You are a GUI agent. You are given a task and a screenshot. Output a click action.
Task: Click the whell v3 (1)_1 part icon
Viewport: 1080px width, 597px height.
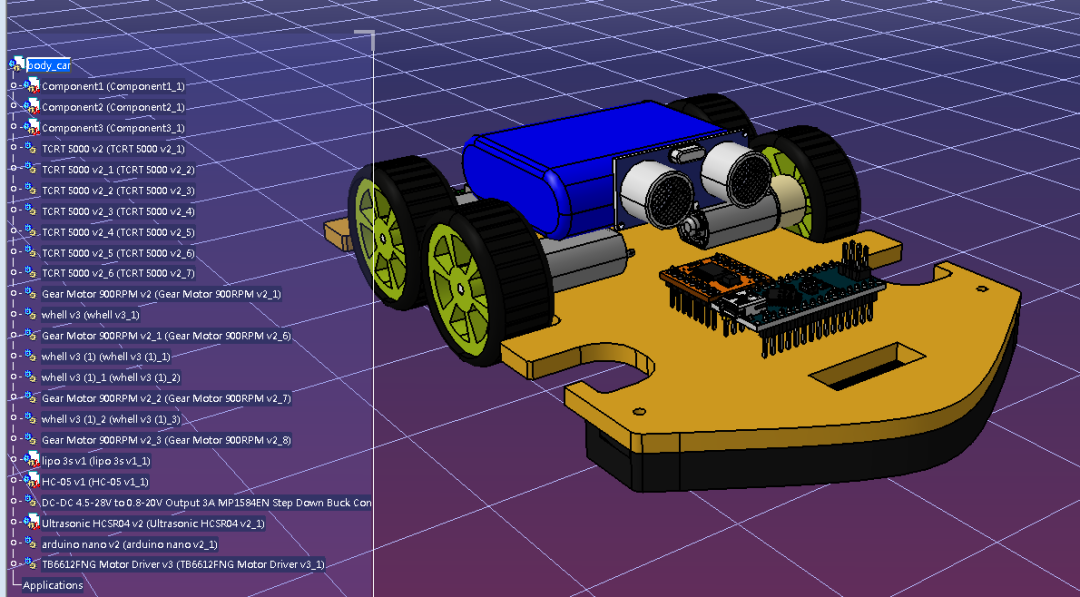[x=31, y=356]
